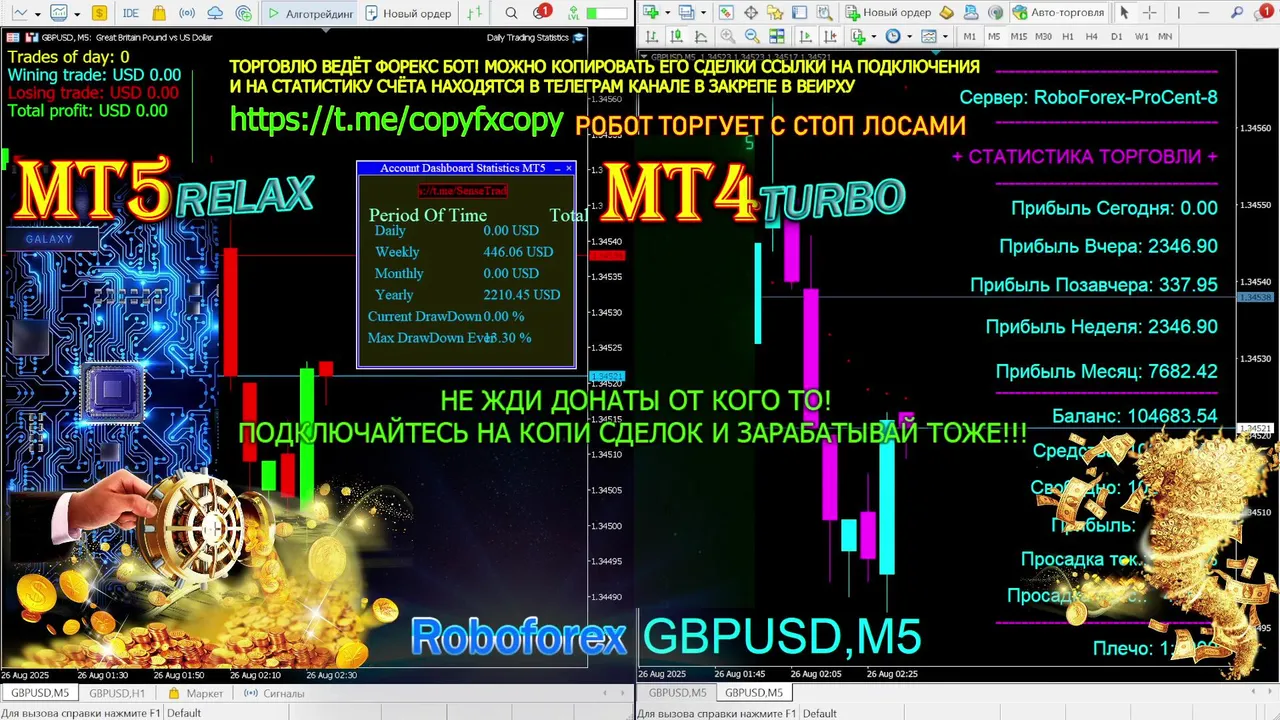
Task: Click Daily Trading Statistics label on MT5 chart
Action: (527, 37)
